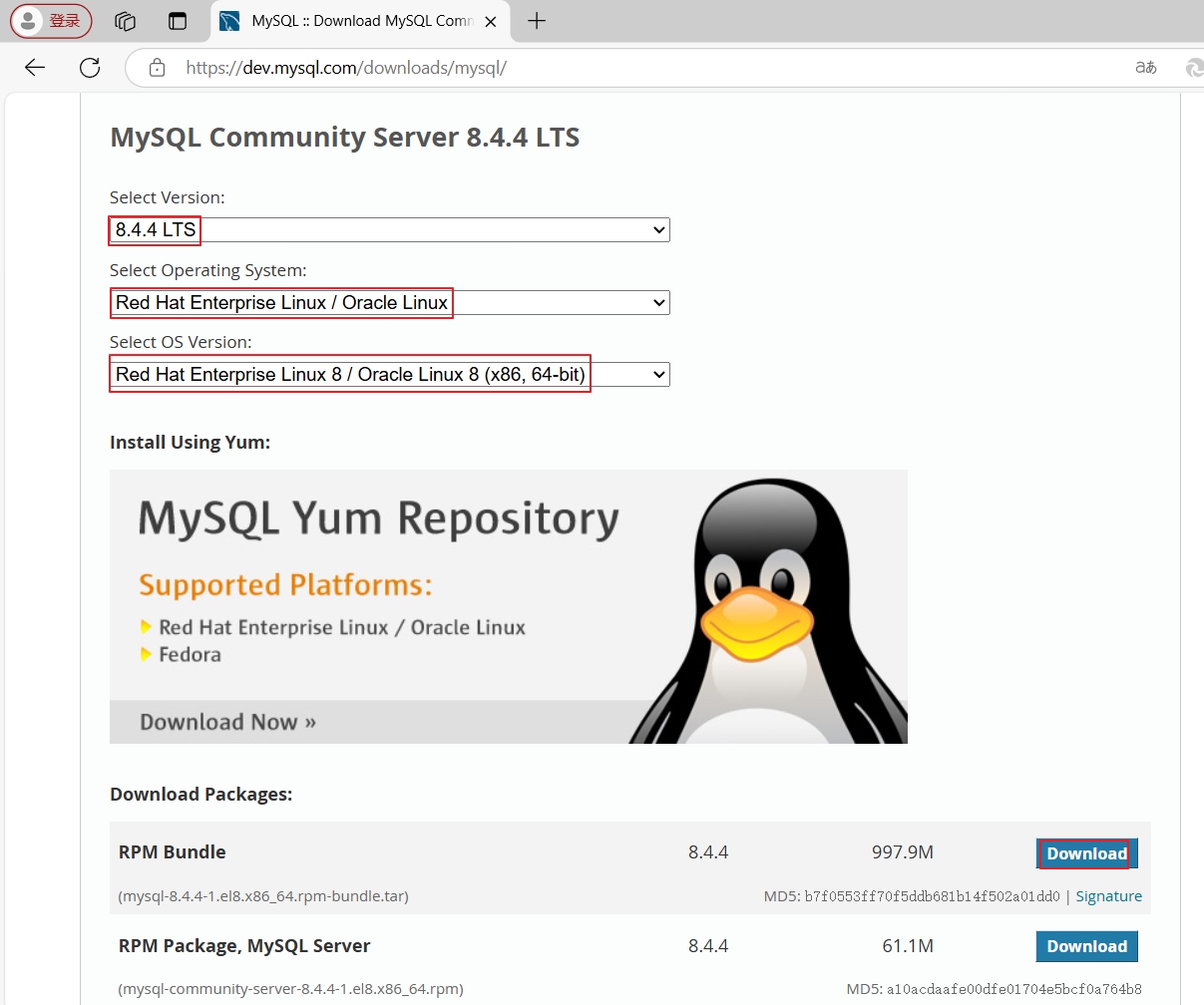Image resolution: width=1204 pixels, height=1005 pixels.
Task: Click the 8.4.4 version in RPM Bundle row
Action: [x=708, y=852]
